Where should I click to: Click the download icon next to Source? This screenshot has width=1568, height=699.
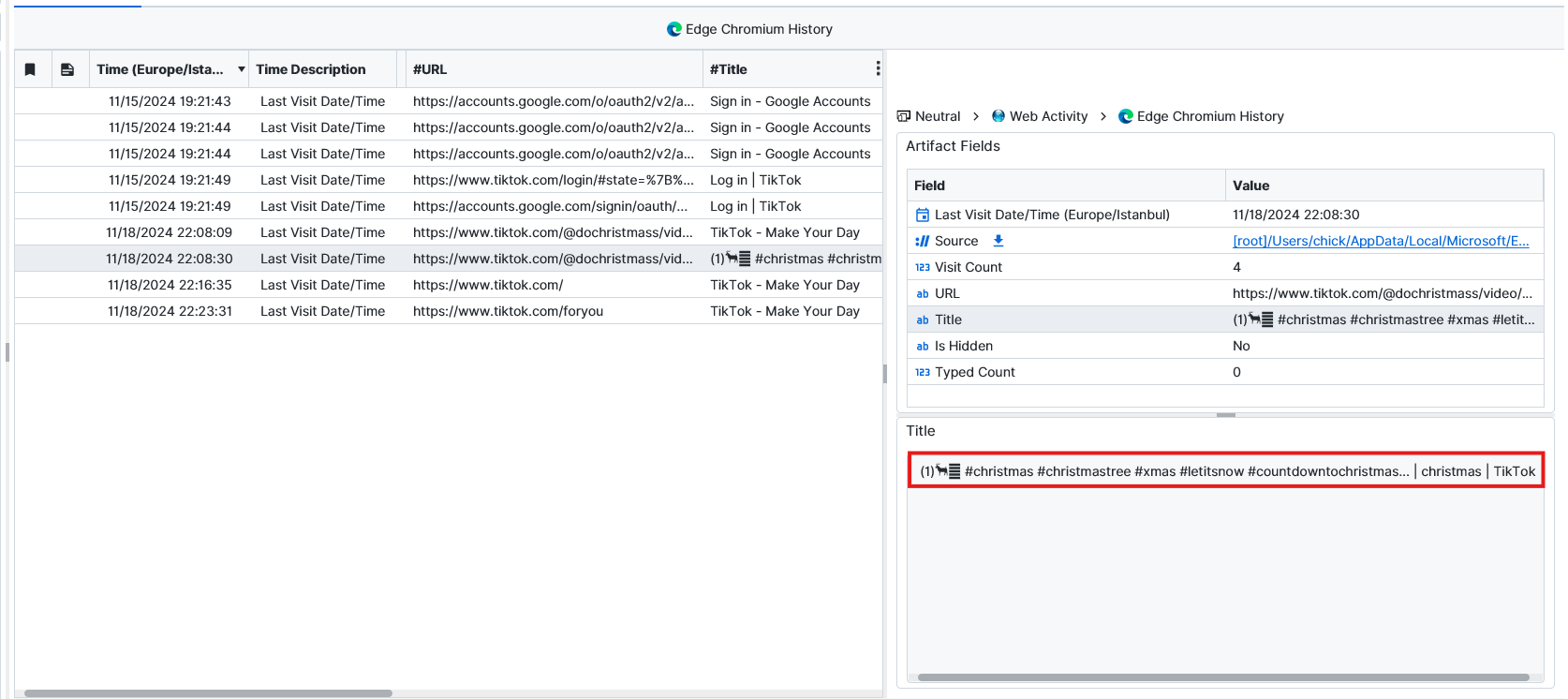(998, 241)
